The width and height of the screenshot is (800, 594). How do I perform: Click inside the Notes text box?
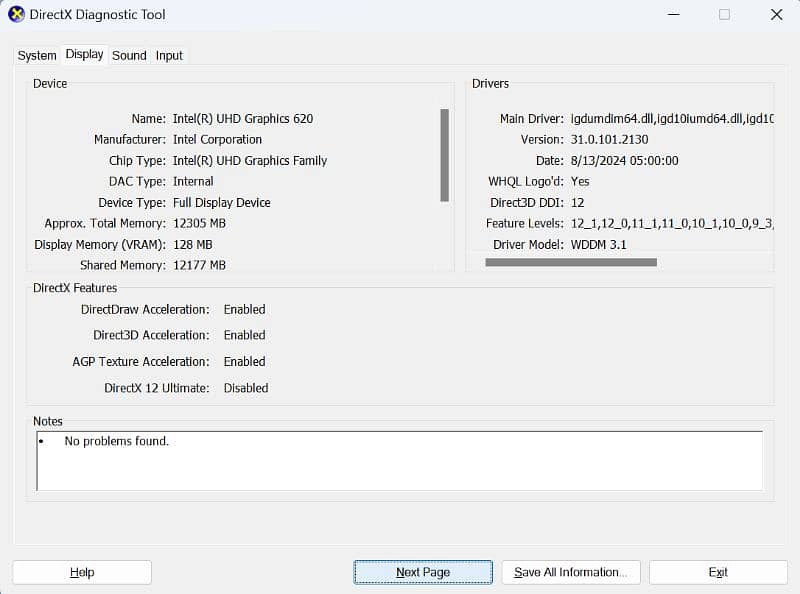tap(399, 461)
